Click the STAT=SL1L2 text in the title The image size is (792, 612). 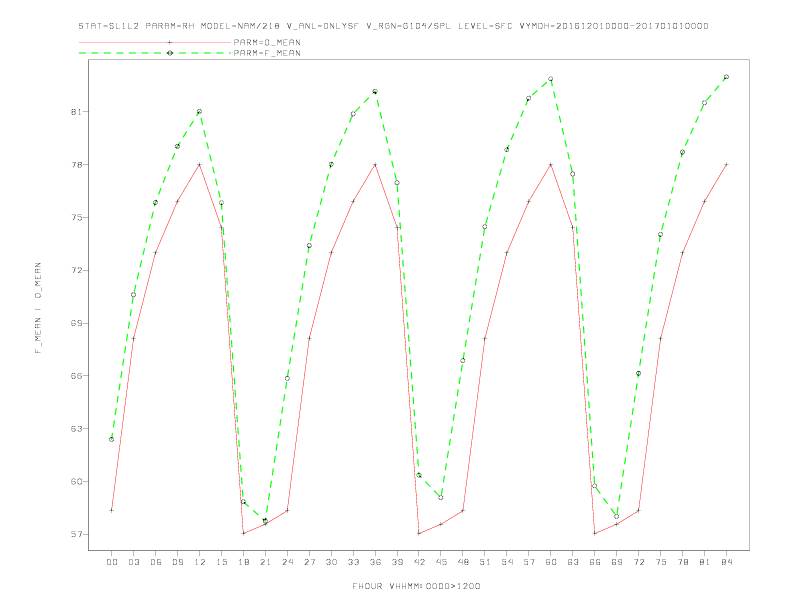click(x=109, y=26)
